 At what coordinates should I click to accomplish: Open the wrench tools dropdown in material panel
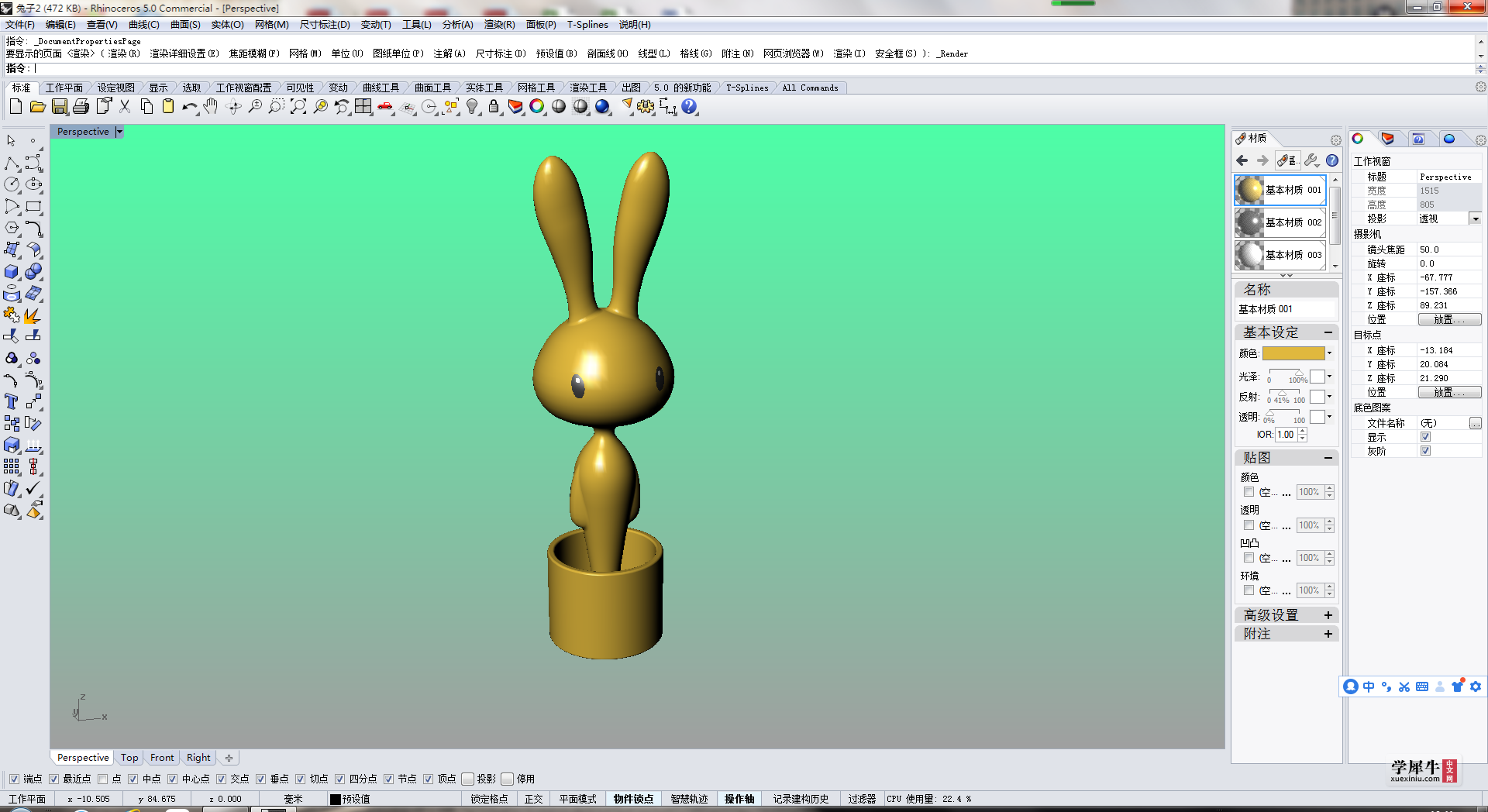pos(1311,160)
